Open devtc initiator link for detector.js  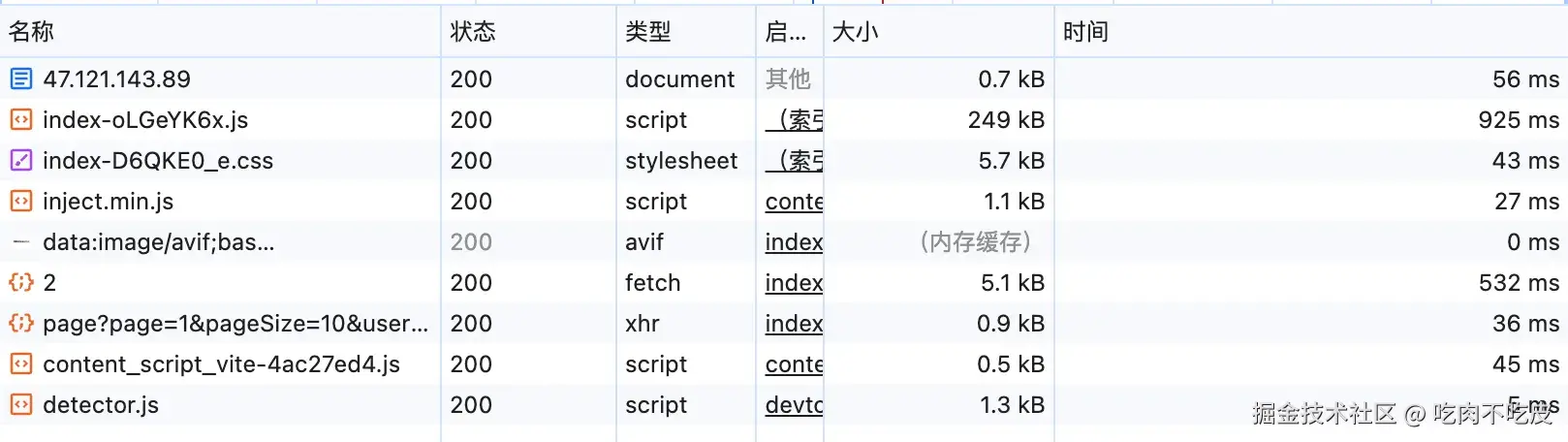(x=795, y=404)
